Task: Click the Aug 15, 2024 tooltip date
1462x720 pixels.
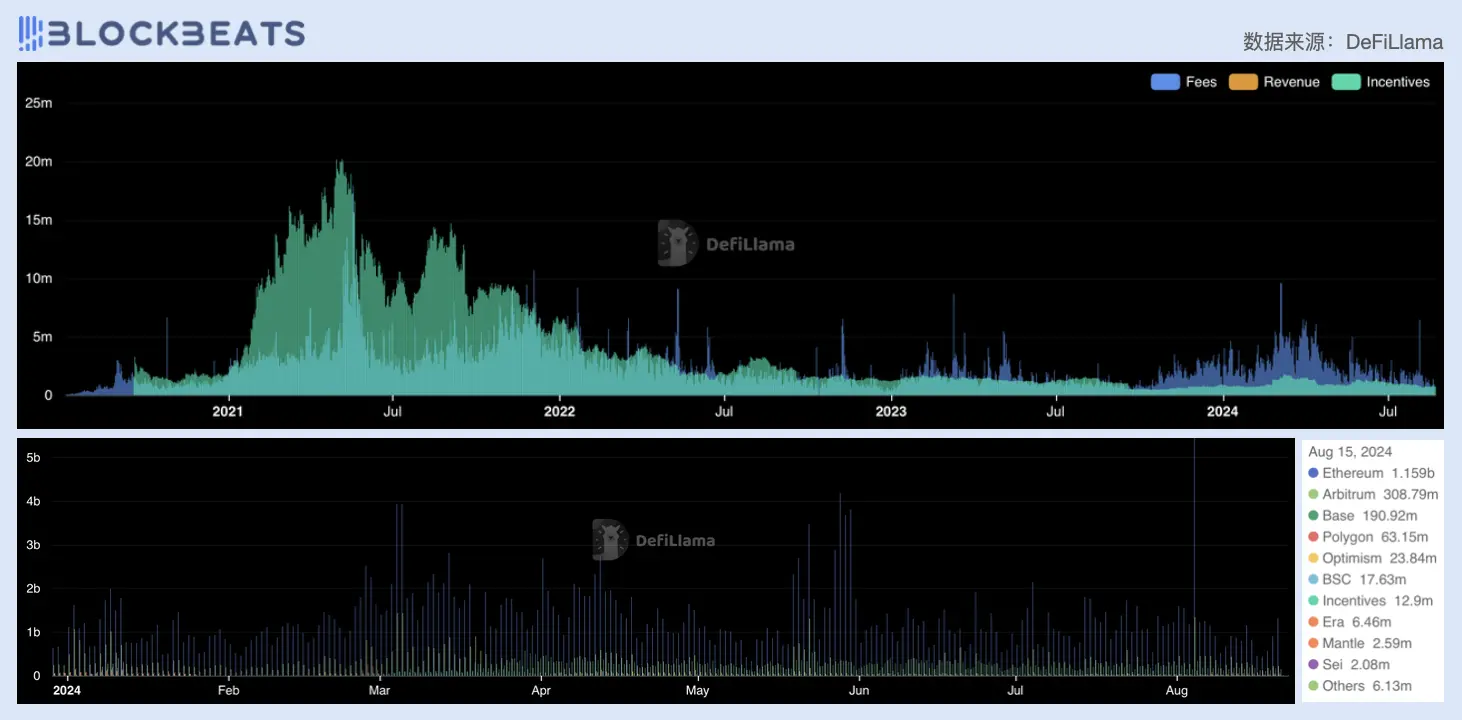Action: [1349, 452]
